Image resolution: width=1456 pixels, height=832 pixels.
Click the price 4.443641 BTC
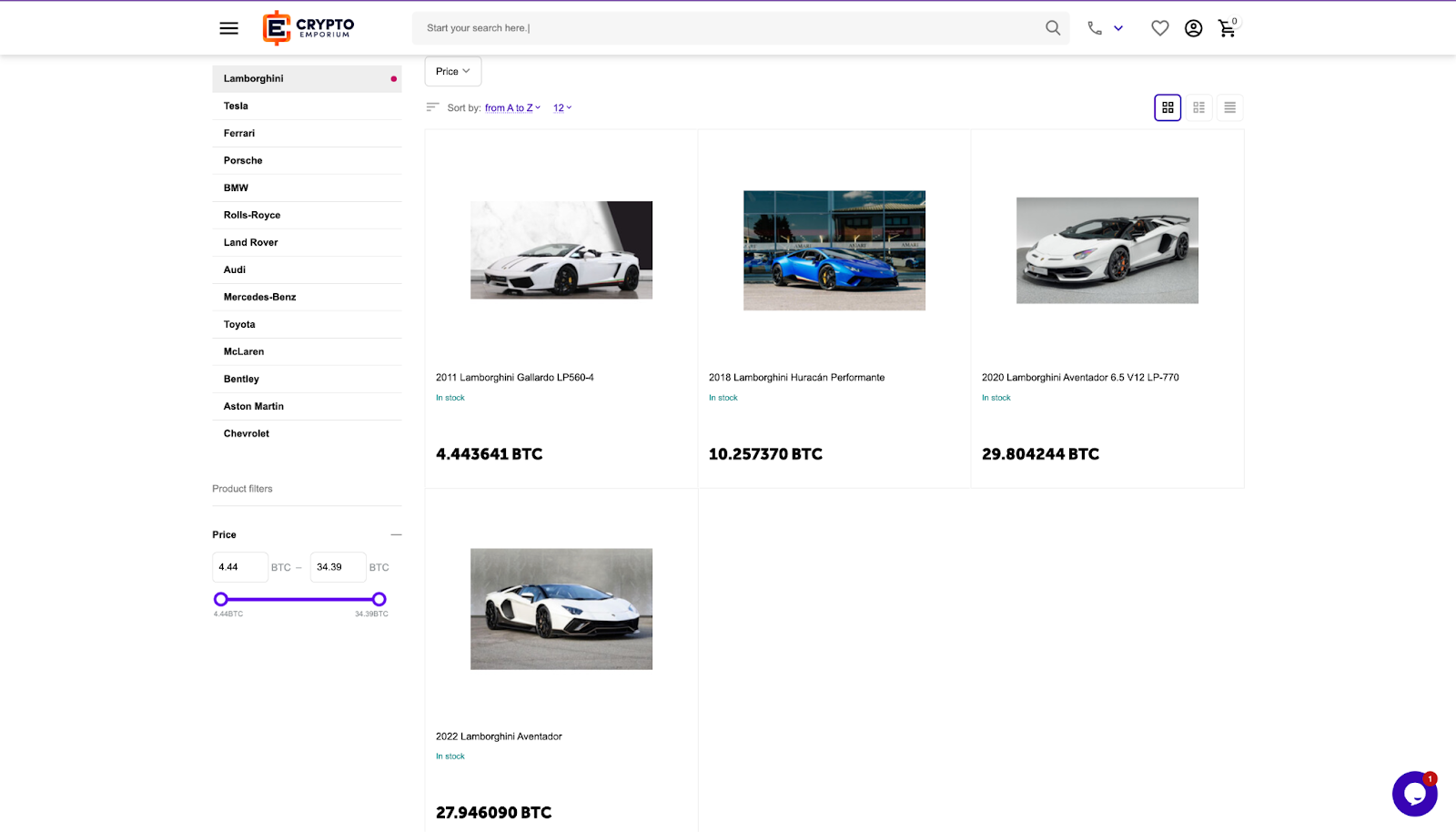click(x=490, y=454)
